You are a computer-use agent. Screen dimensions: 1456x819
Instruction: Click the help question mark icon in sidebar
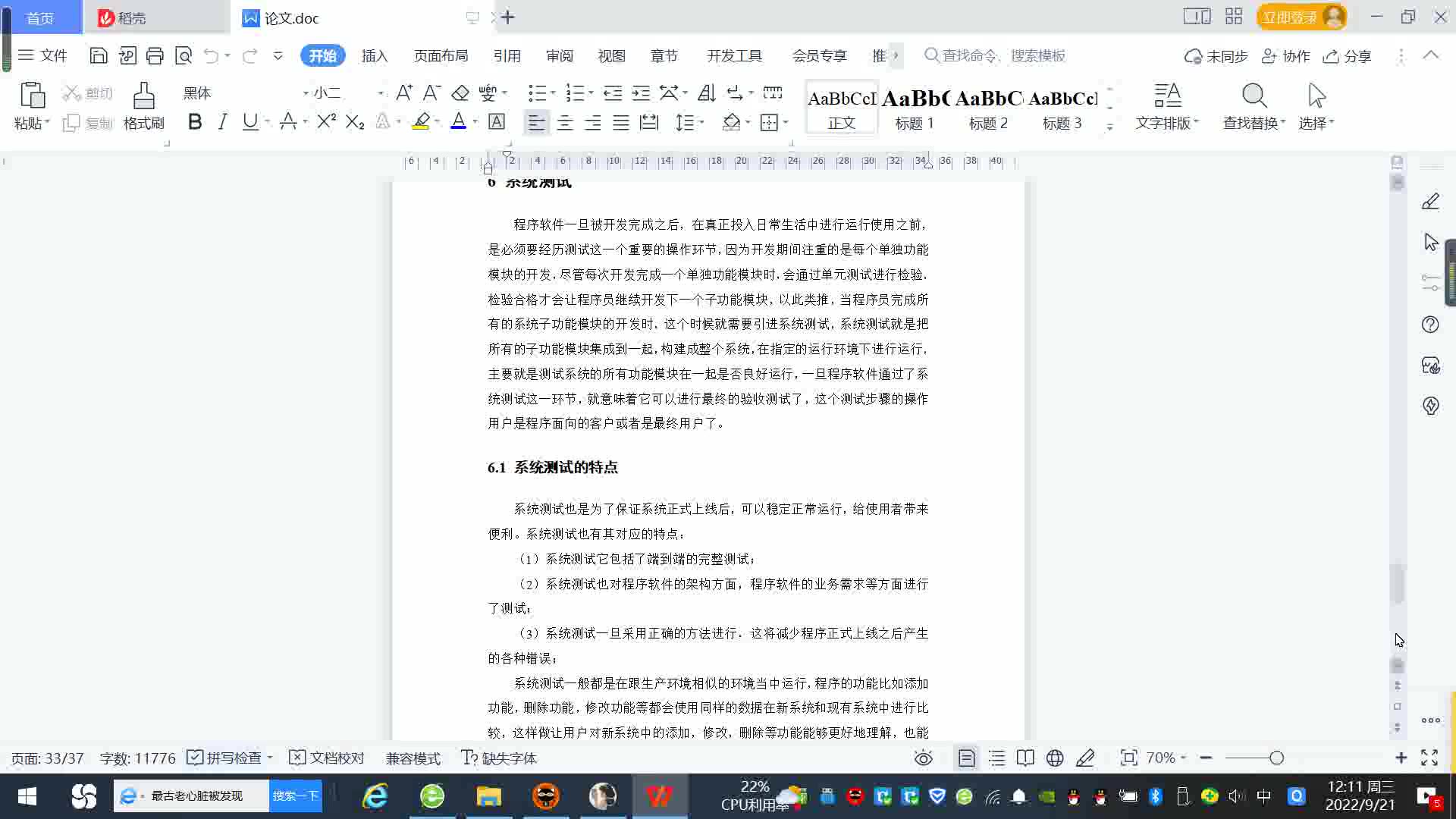1430,325
